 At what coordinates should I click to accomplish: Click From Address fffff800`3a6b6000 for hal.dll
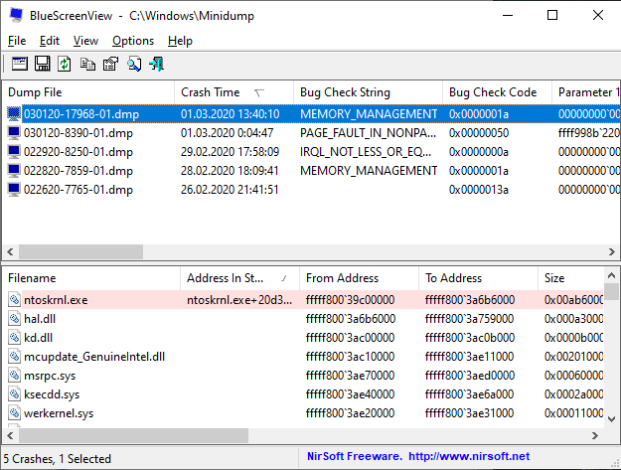(351, 319)
